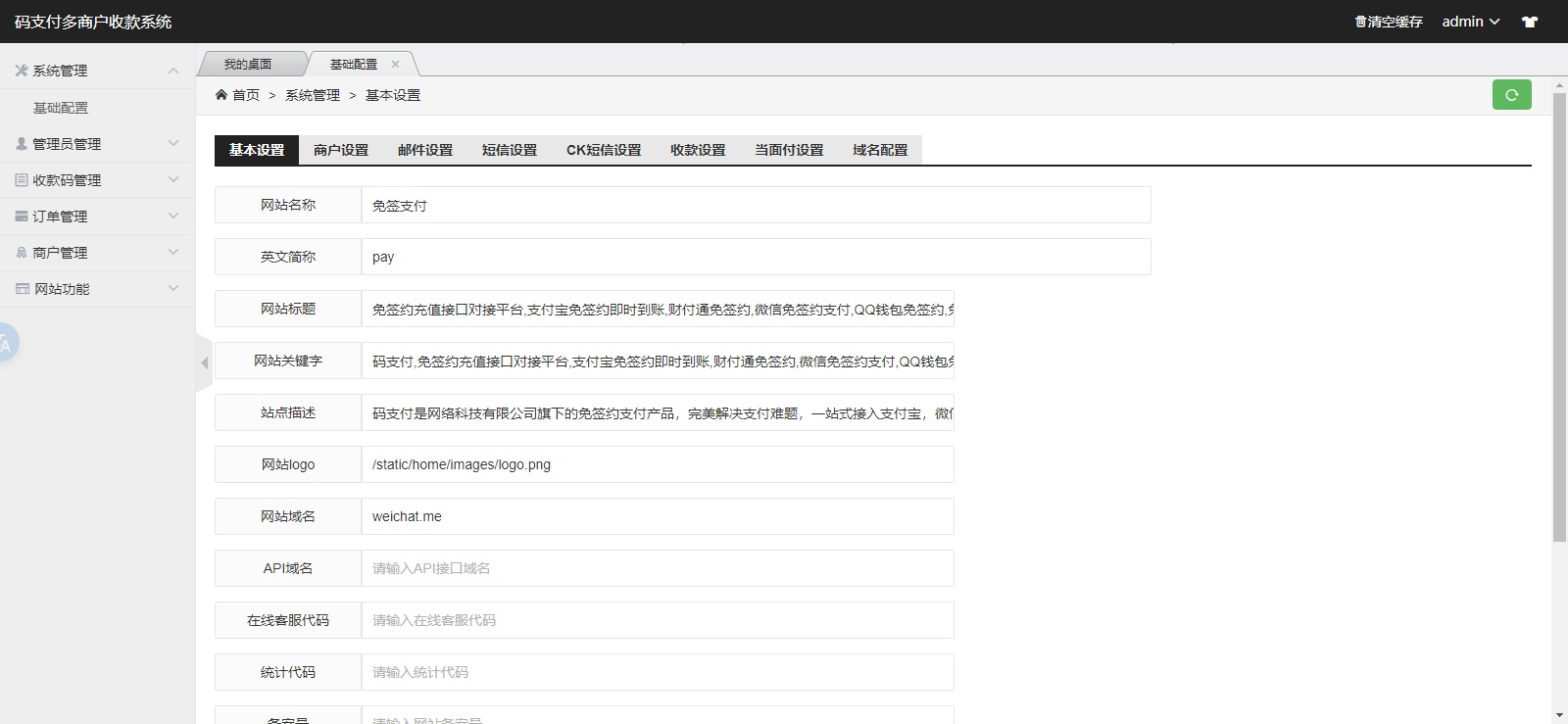This screenshot has width=1568, height=724.
Task: Click the 网站功能 window icon
Action: pyautogui.click(x=23, y=288)
